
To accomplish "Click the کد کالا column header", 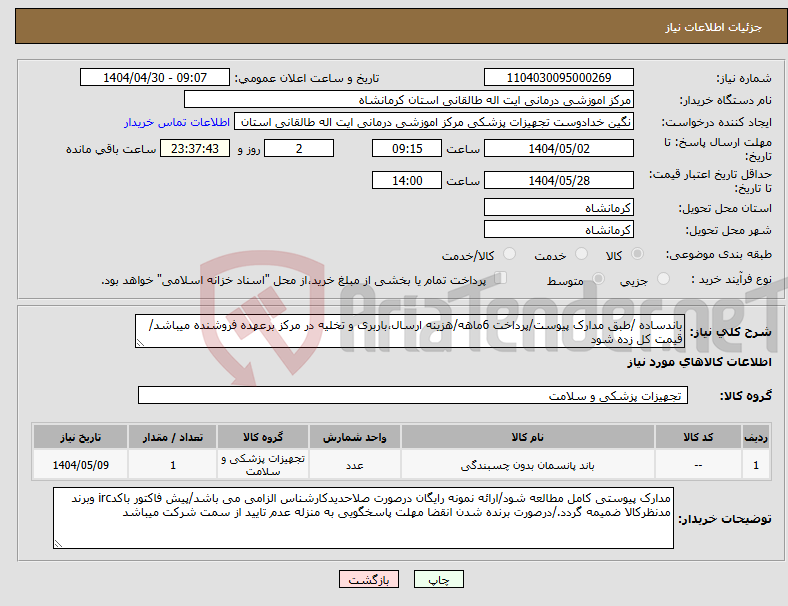I will [x=698, y=437].
